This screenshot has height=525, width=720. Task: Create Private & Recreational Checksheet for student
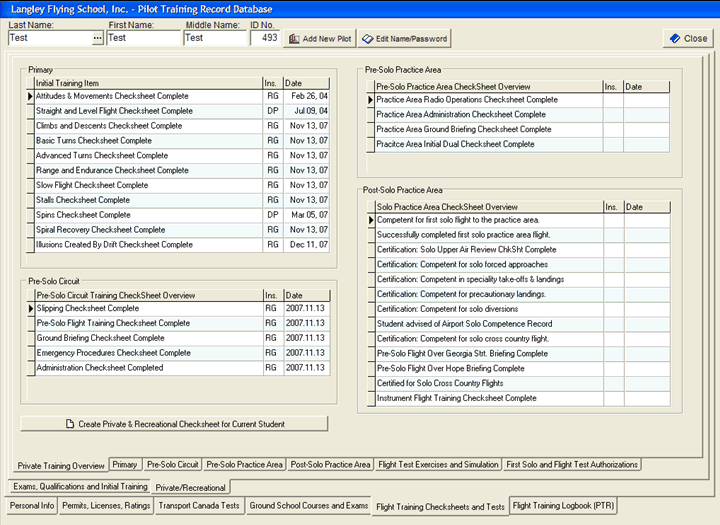pyautogui.click(x=174, y=424)
